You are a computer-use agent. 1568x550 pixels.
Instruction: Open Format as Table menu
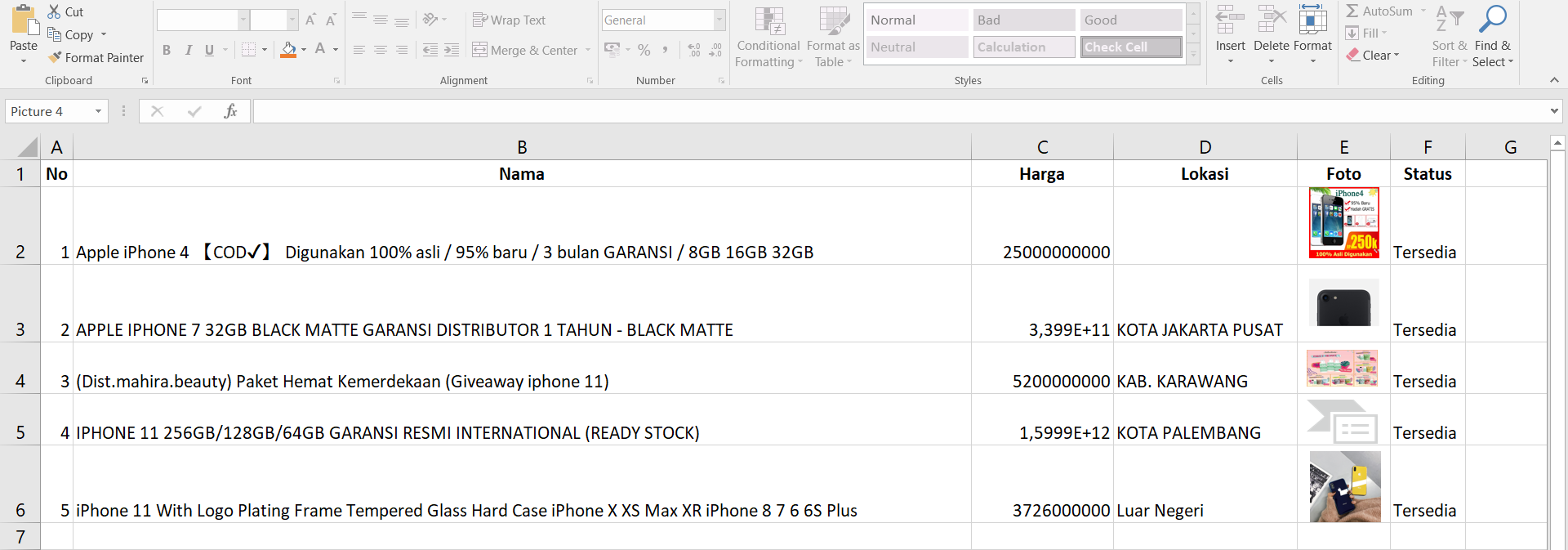(x=833, y=37)
